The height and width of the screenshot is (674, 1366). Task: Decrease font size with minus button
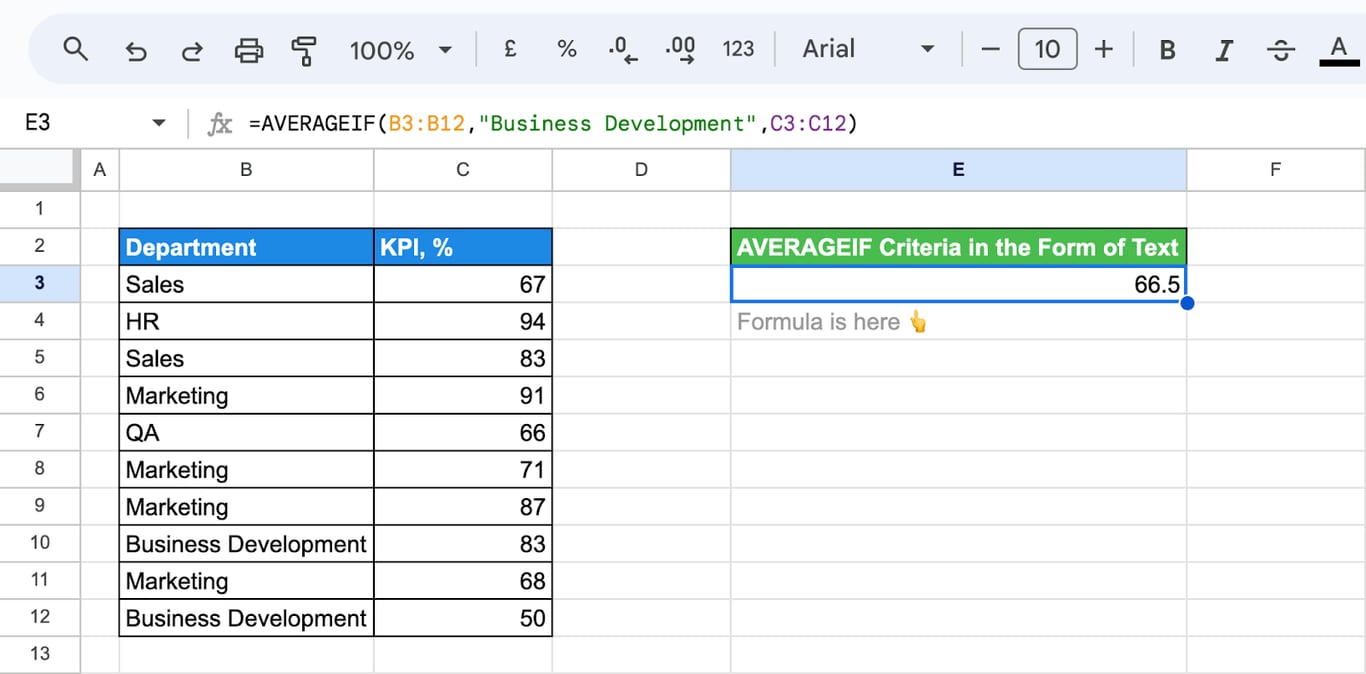[x=991, y=49]
